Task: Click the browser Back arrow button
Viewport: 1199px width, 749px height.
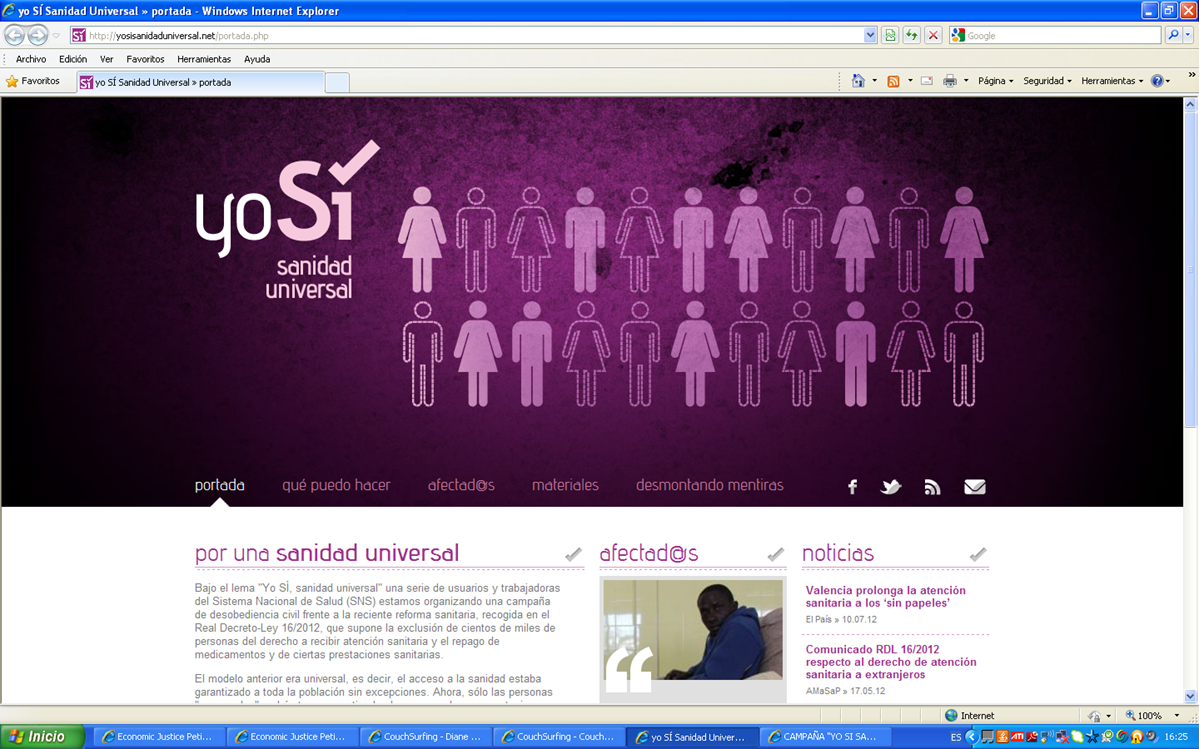Action: tap(16, 36)
